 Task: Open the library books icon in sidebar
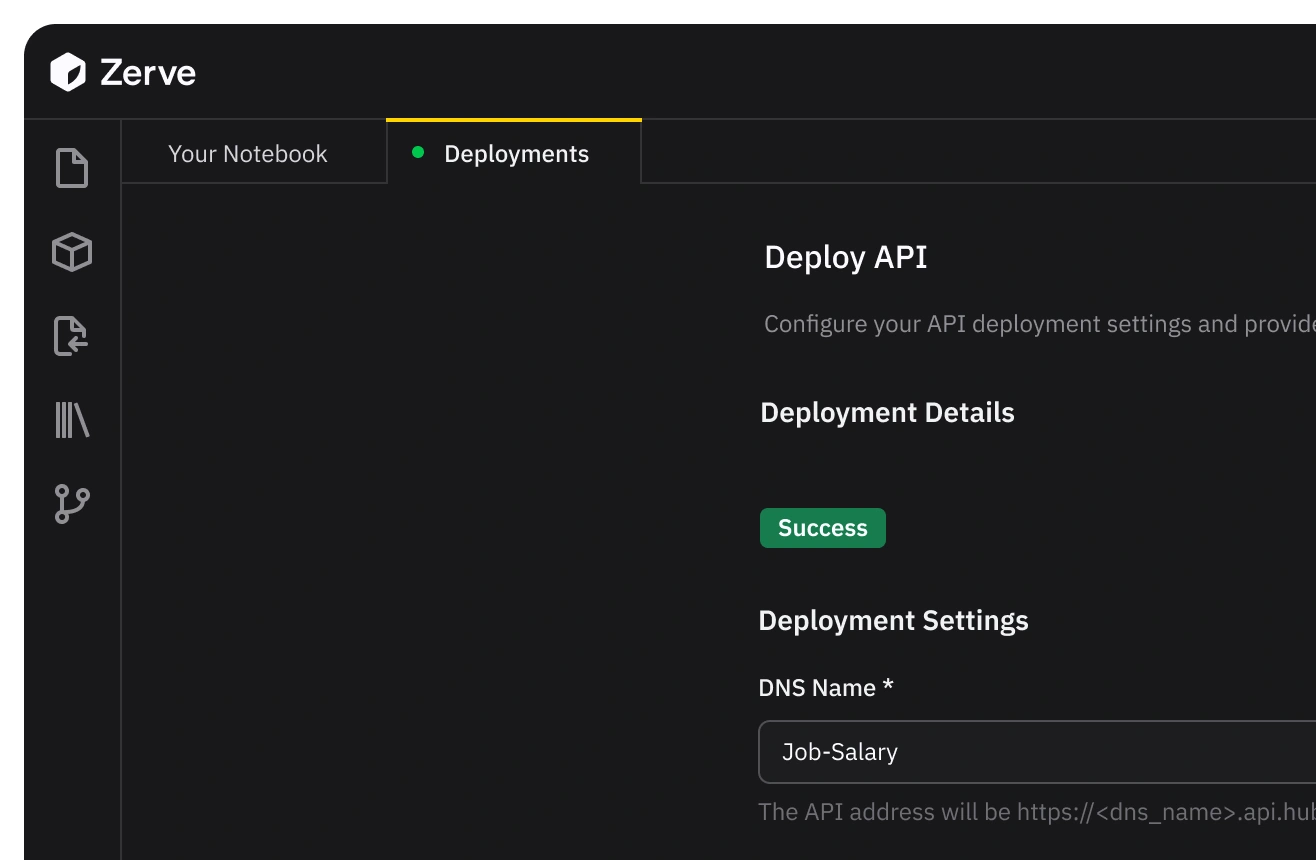tap(72, 420)
